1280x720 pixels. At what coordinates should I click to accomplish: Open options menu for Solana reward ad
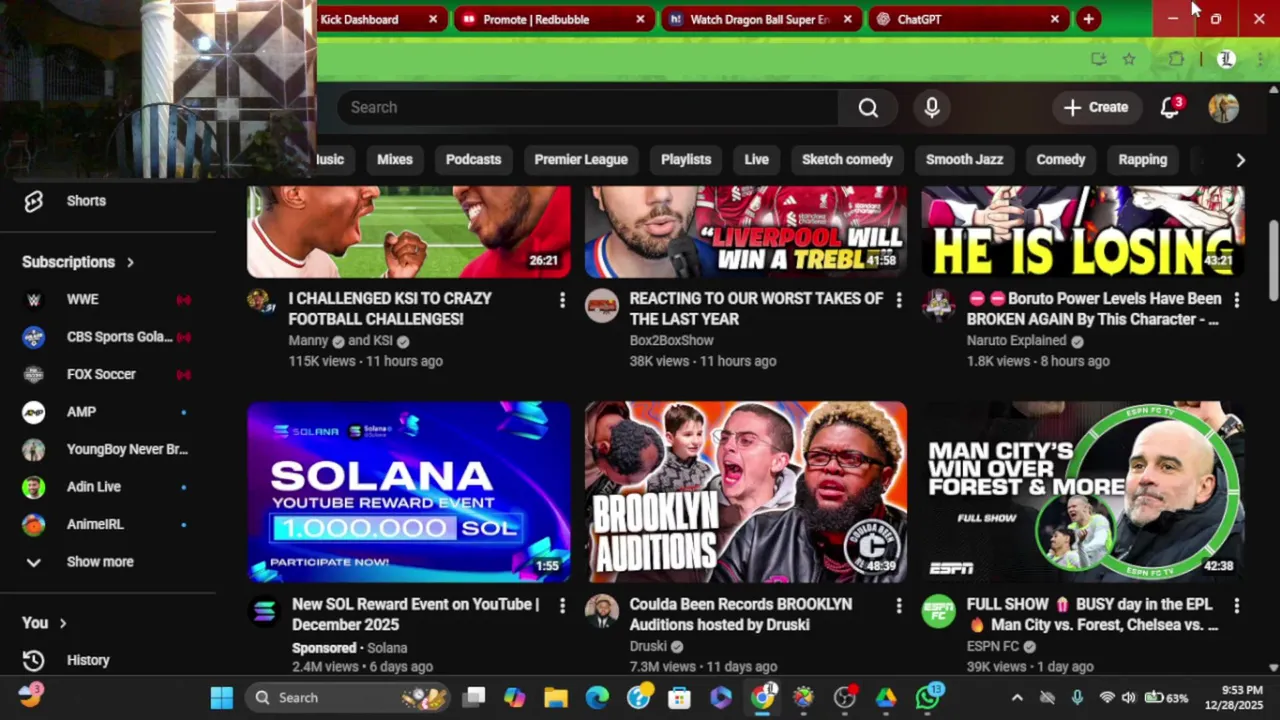pyautogui.click(x=562, y=606)
